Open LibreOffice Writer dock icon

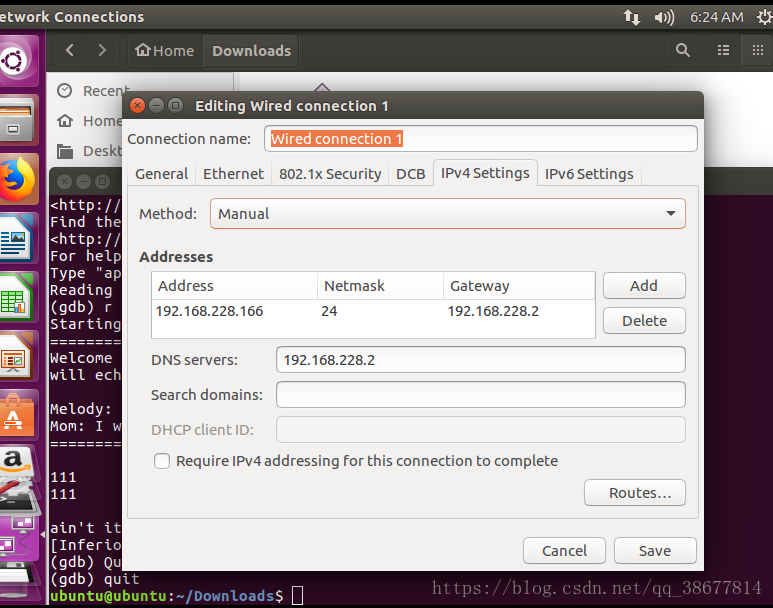17,239
